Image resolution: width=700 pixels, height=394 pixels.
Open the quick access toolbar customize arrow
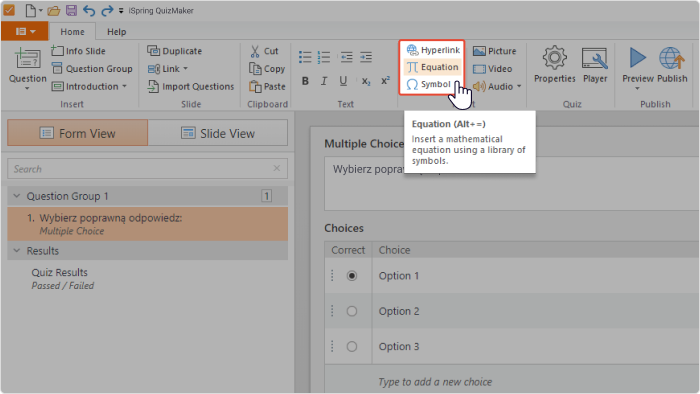(121, 10)
